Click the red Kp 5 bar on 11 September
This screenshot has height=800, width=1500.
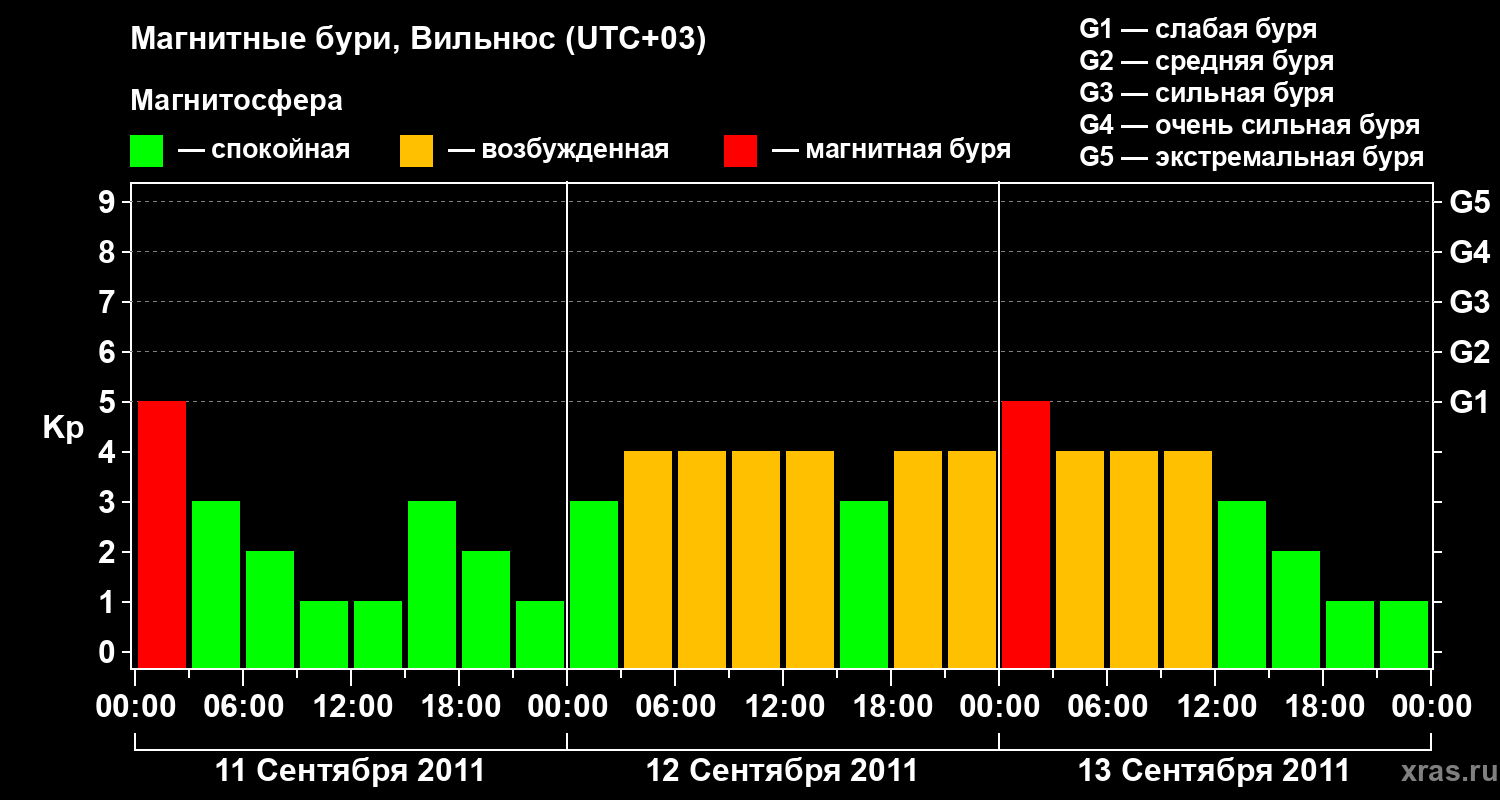(x=162, y=535)
